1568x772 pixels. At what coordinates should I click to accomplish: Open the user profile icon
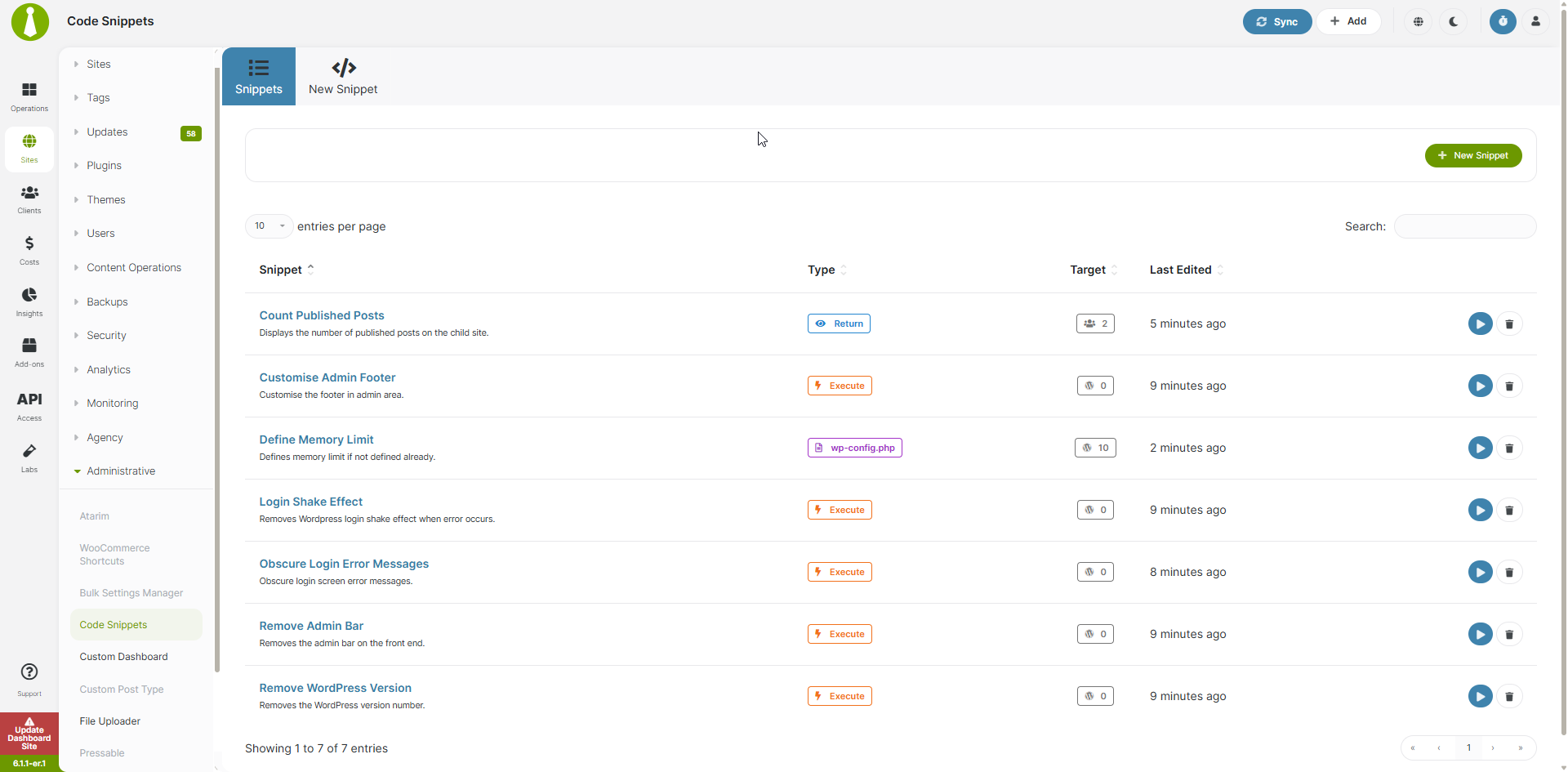[1535, 22]
